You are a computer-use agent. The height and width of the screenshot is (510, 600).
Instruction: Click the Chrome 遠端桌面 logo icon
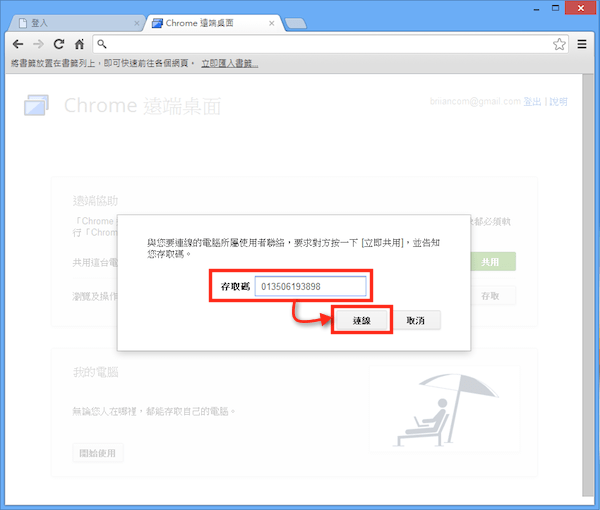(37, 106)
